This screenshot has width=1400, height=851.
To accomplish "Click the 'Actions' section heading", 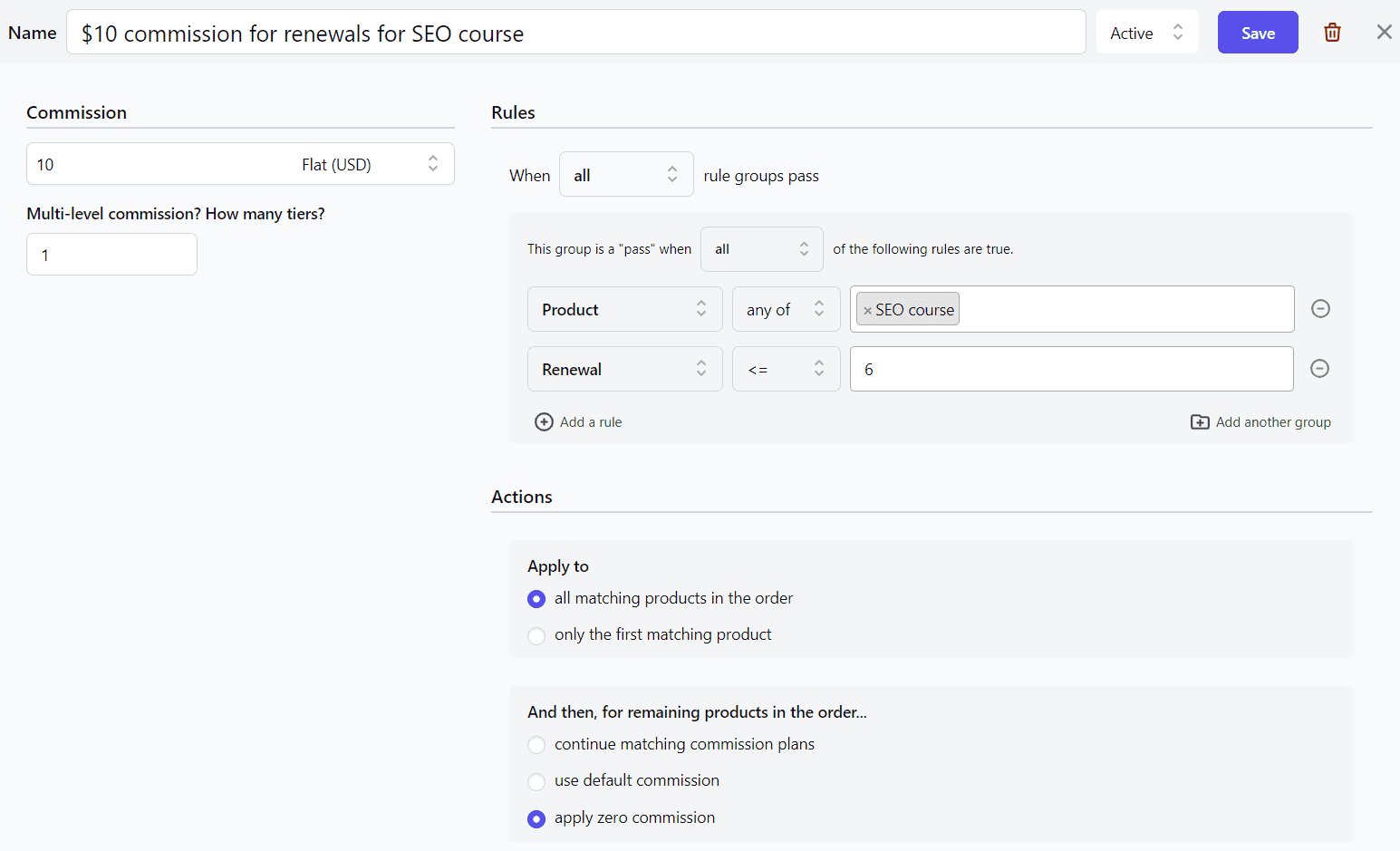I will pyautogui.click(x=522, y=497).
